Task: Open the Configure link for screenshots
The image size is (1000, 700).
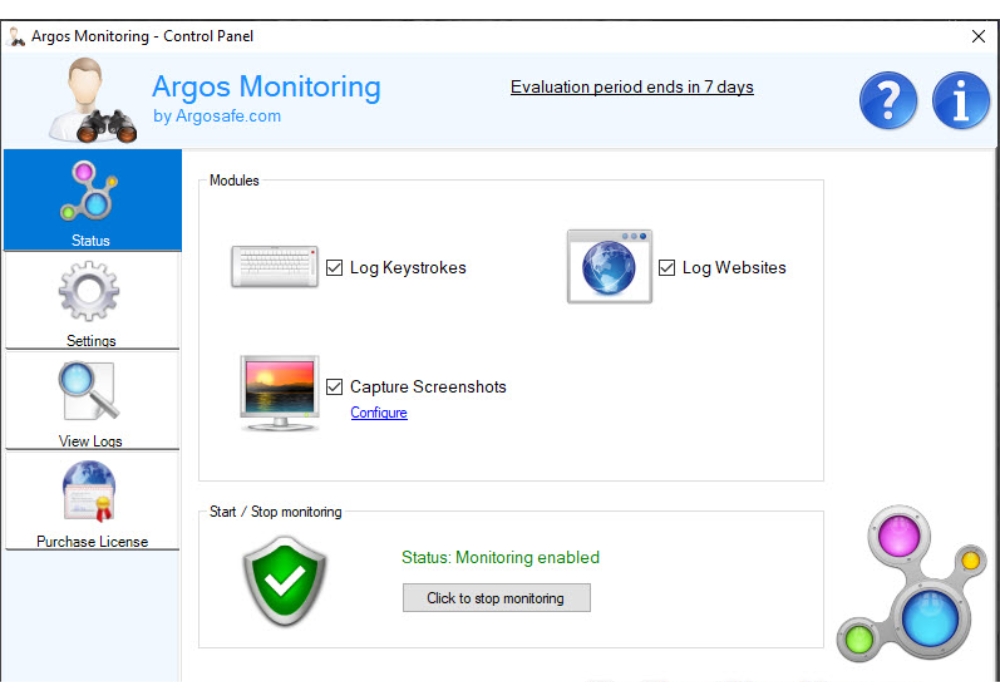Action: pos(379,412)
